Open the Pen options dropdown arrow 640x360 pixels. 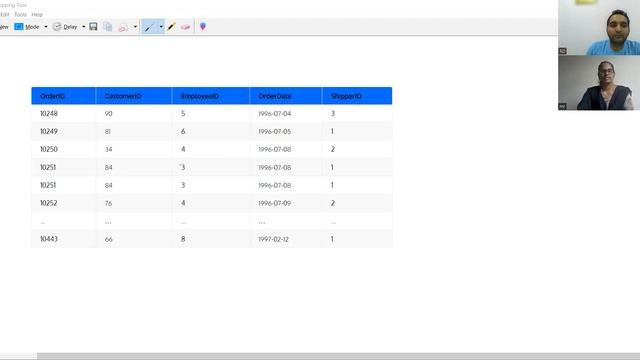161,27
